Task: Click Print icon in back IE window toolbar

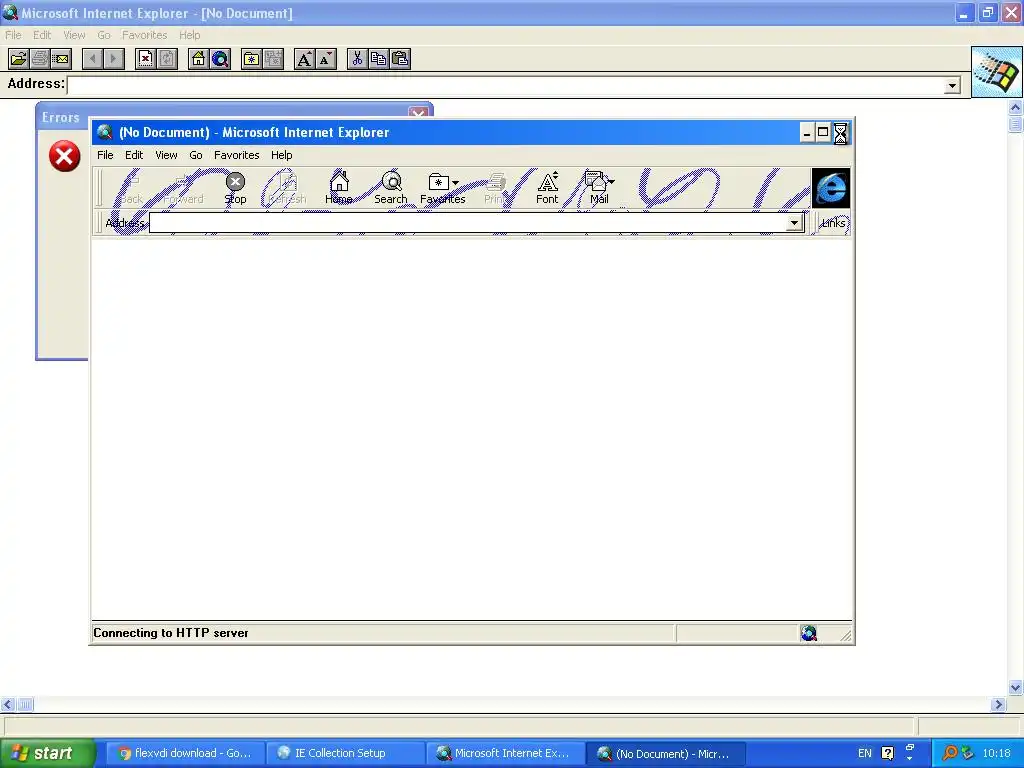Action: click(40, 59)
